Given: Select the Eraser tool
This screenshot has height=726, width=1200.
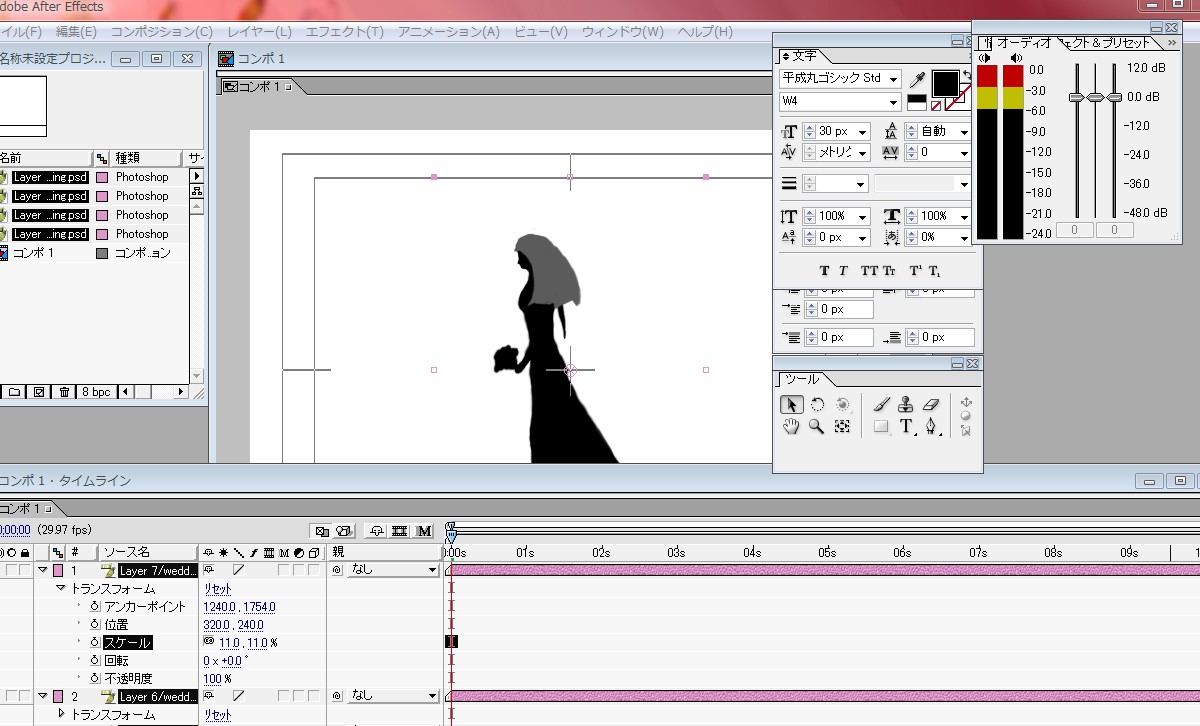Looking at the screenshot, I should pos(932,405).
